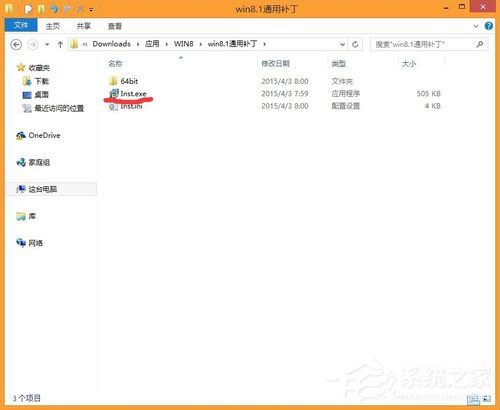Screen dimensions: 500x410
Task: Click the 配置设置 type cell
Action: (x=346, y=106)
